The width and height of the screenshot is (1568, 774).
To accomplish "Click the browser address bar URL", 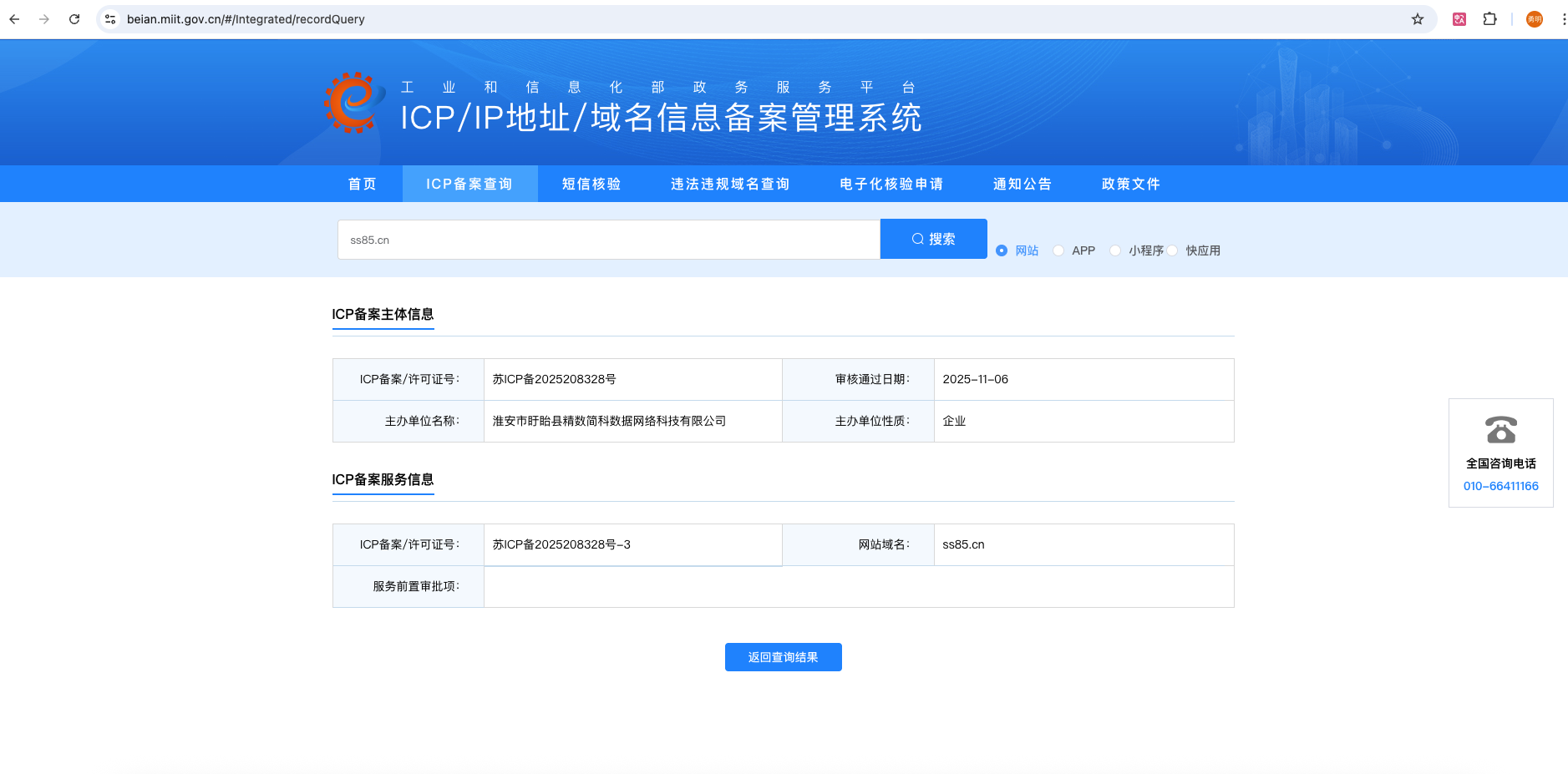I will coord(246,19).
